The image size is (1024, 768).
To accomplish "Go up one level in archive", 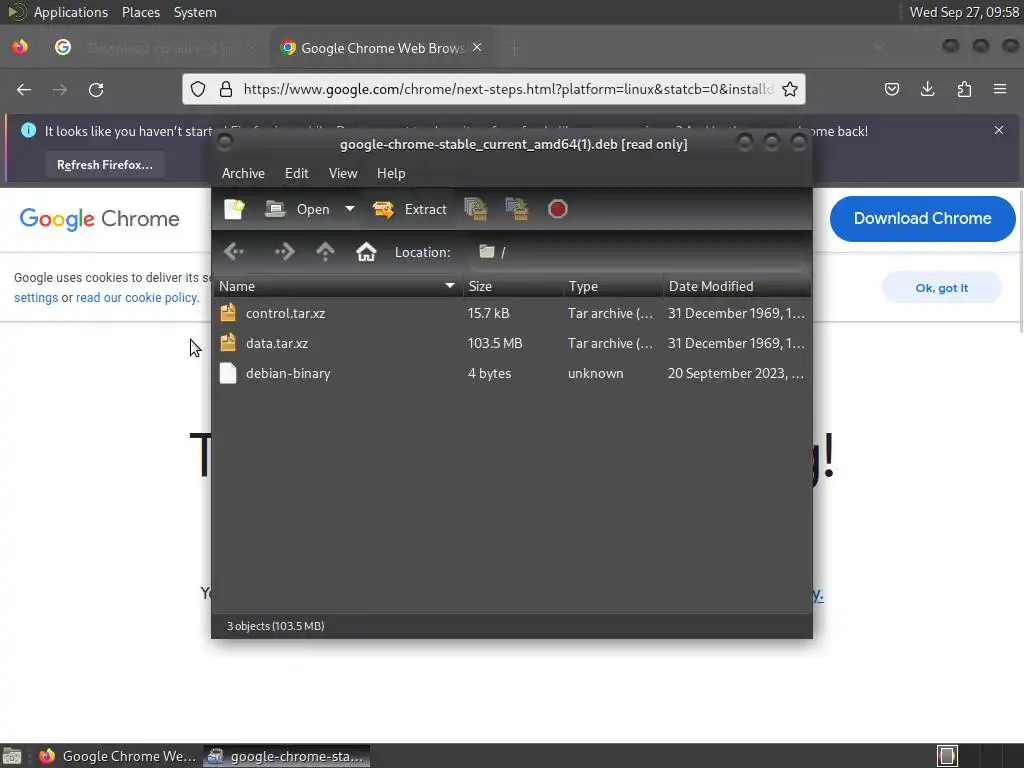I will coord(325,251).
